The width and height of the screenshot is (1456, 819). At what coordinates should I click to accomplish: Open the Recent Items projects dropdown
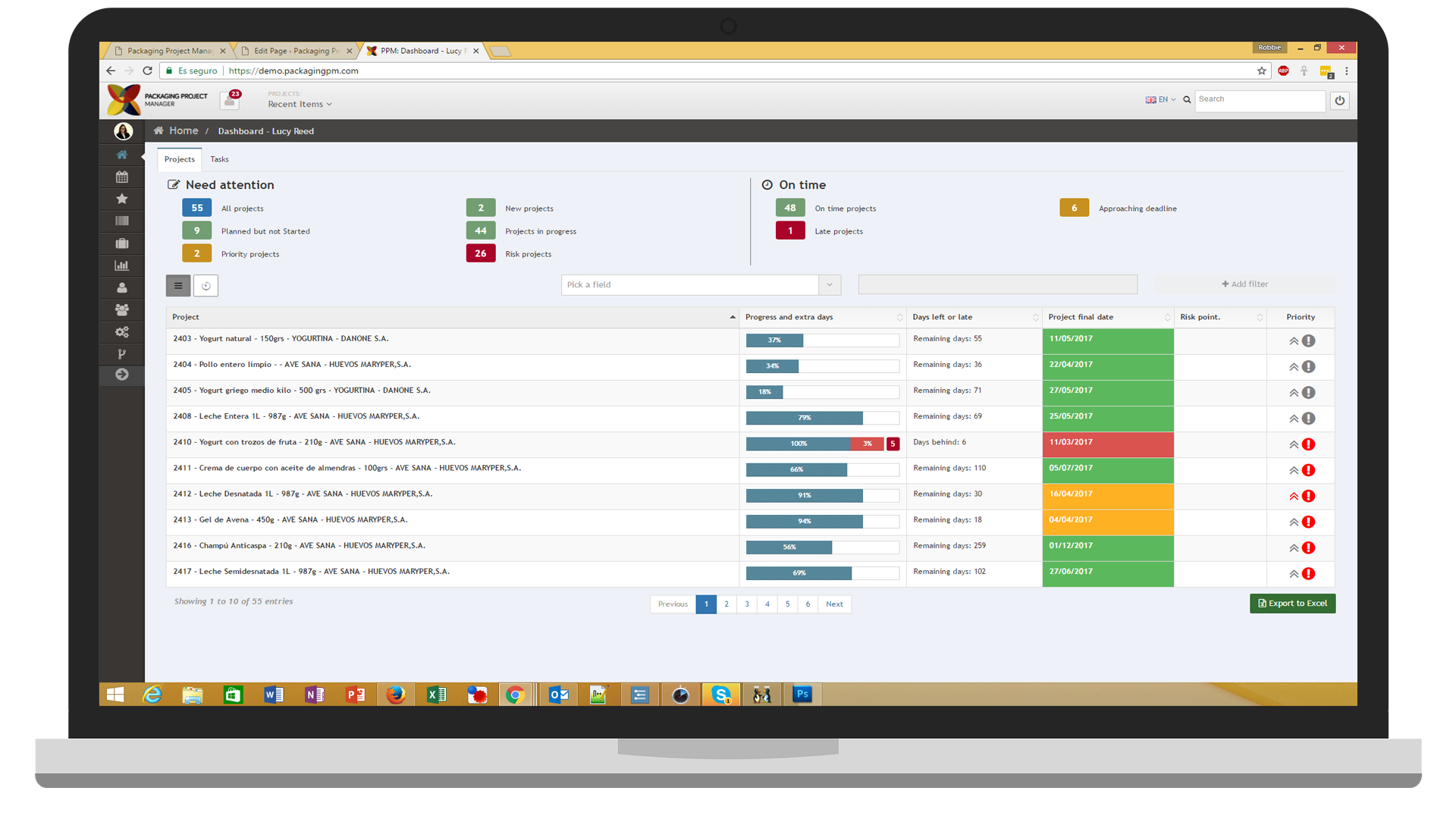click(x=298, y=104)
